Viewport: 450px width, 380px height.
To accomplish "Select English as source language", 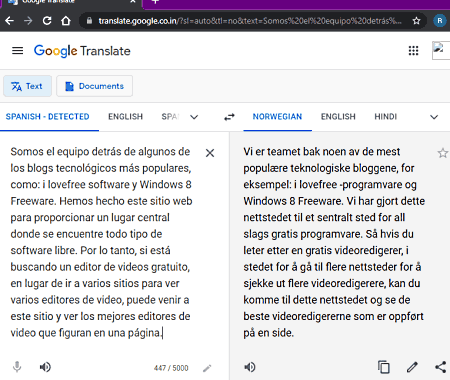I will pyautogui.click(x=125, y=117).
